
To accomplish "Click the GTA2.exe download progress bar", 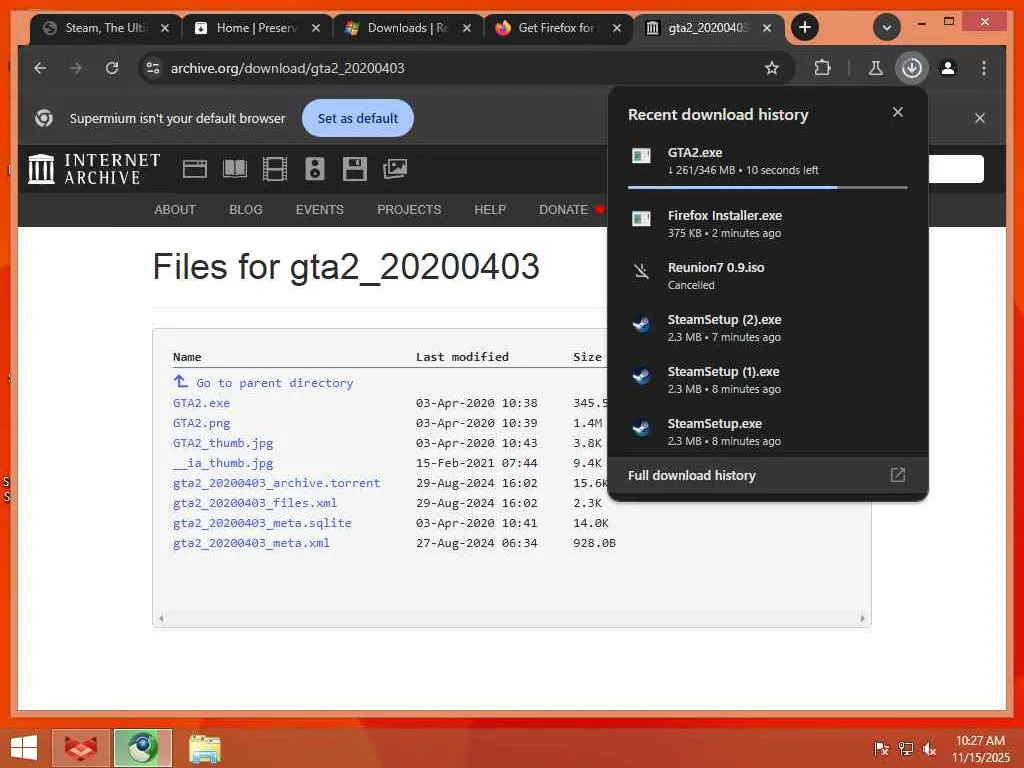I will pos(767,187).
